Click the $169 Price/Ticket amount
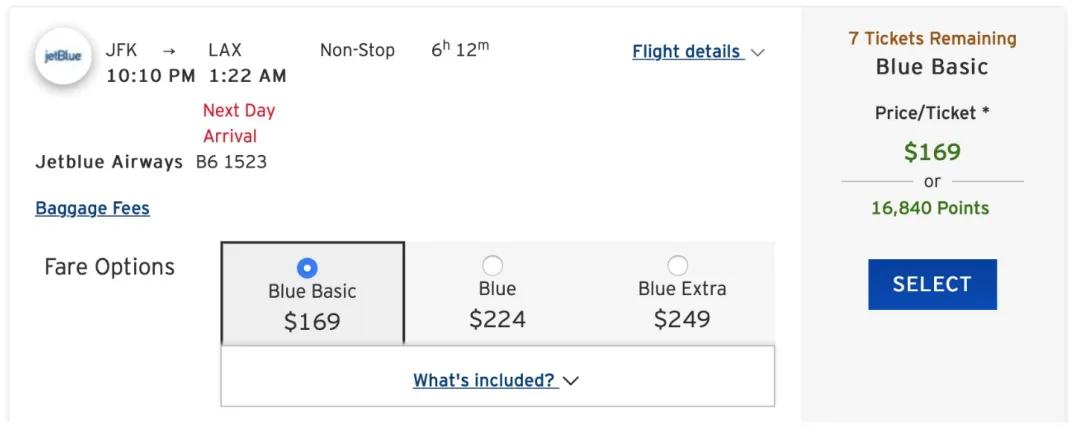Viewport: 1080px width, 438px height. point(932,152)
